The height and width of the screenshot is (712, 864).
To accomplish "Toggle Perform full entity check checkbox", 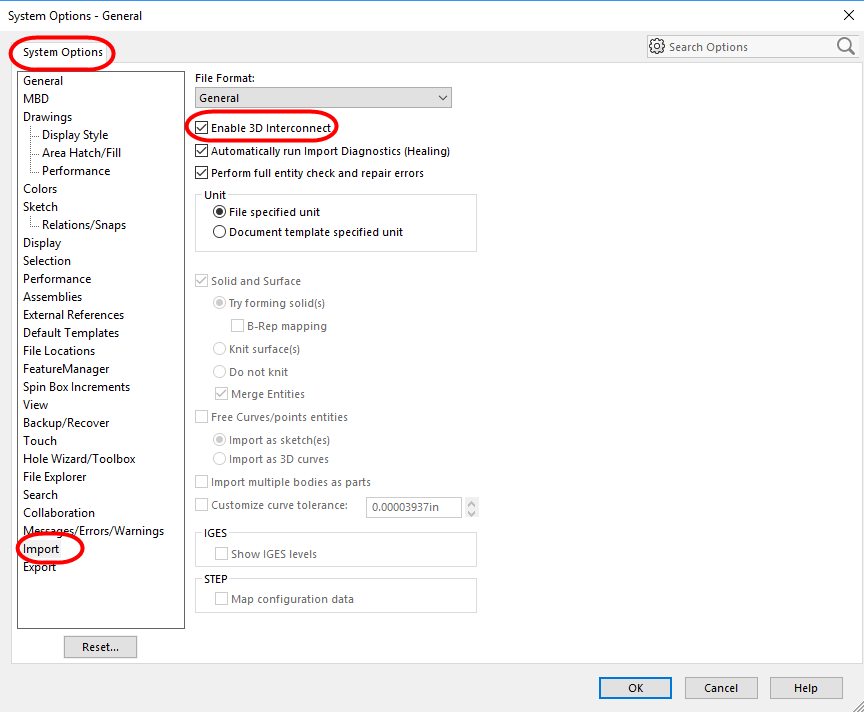I will (x=202, y=173).
